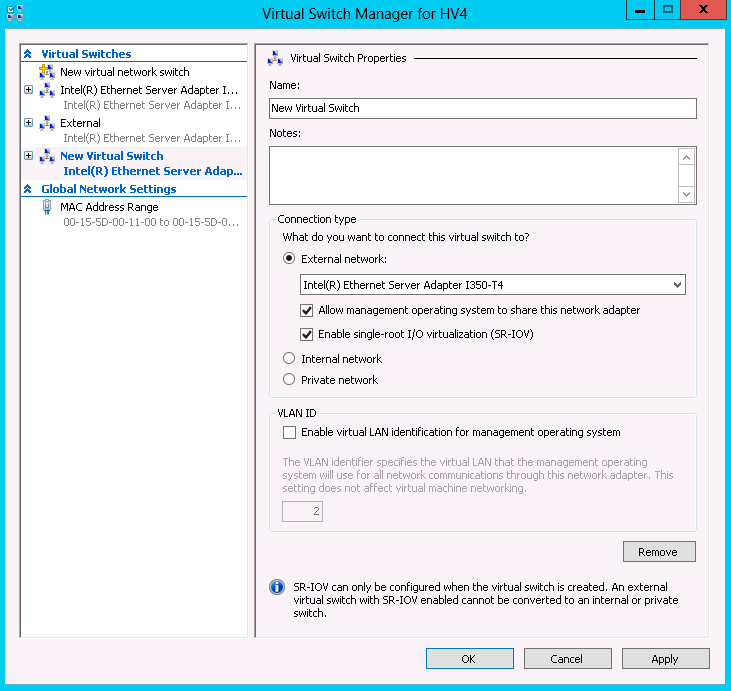This screenshot has height=691, width=731.
Task: Click the Notes scrollbar down arrow
Action: (x=686, y=194)
